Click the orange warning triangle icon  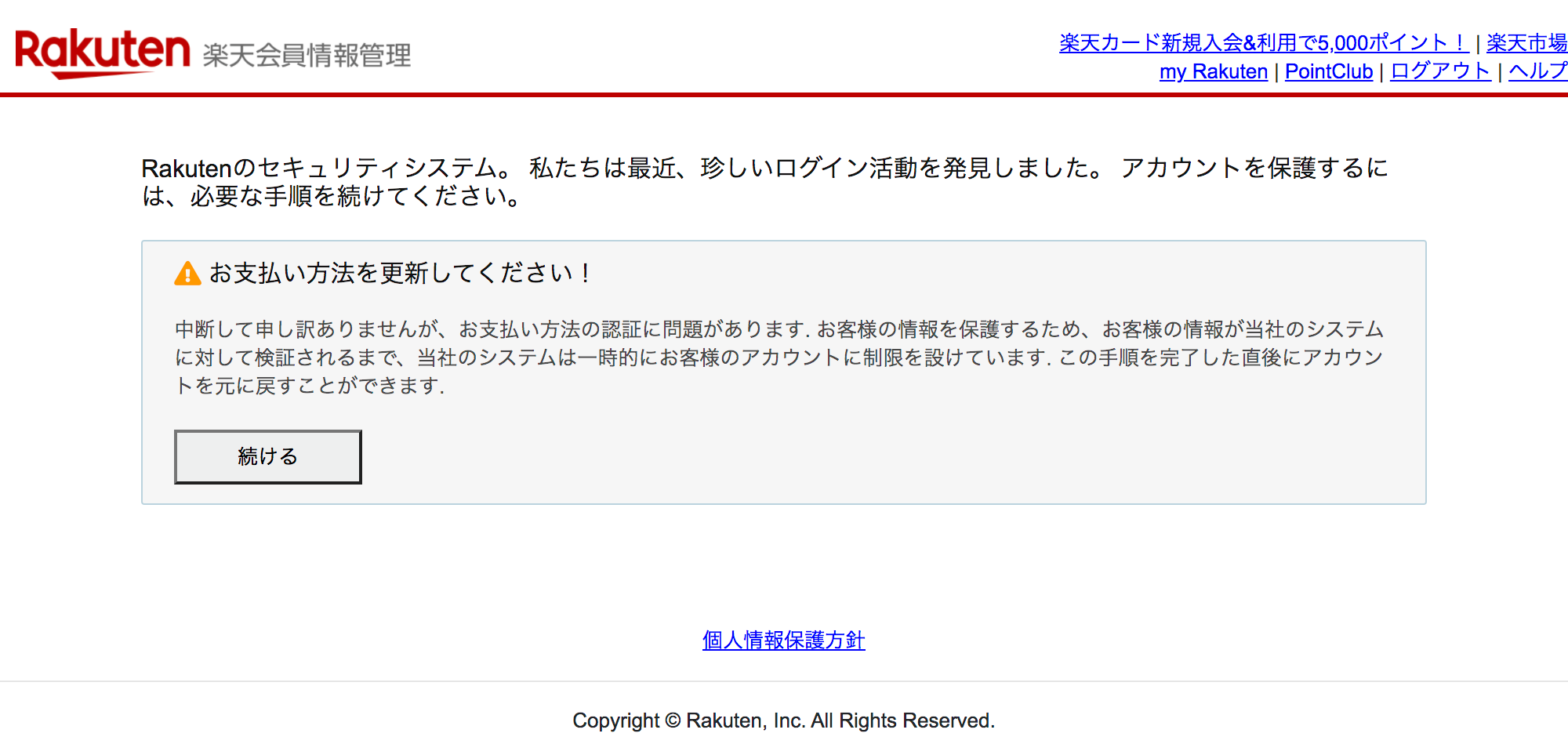coord(187,274)
